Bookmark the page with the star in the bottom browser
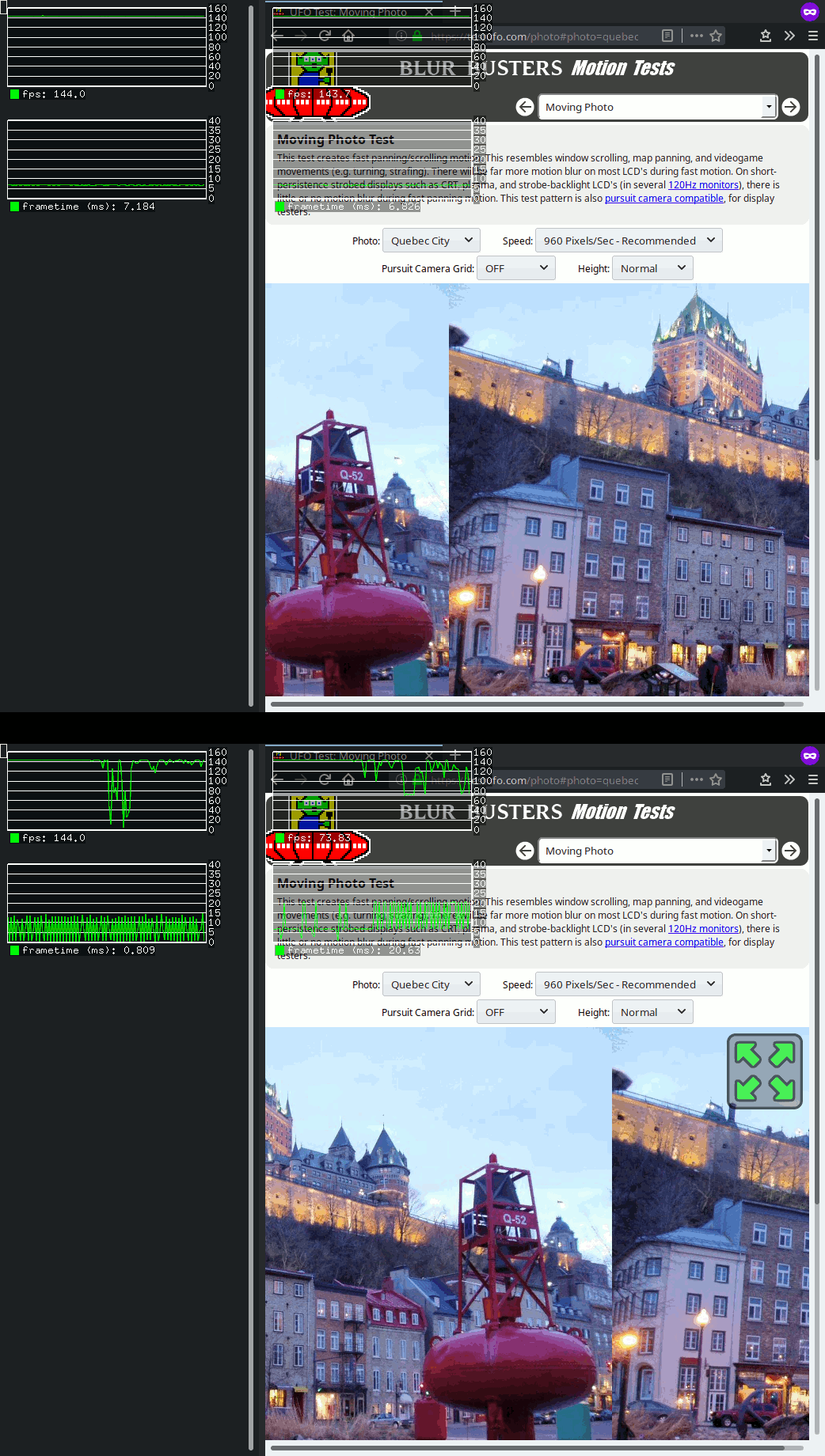The image size is (825, 1456). tap(716, 779)
